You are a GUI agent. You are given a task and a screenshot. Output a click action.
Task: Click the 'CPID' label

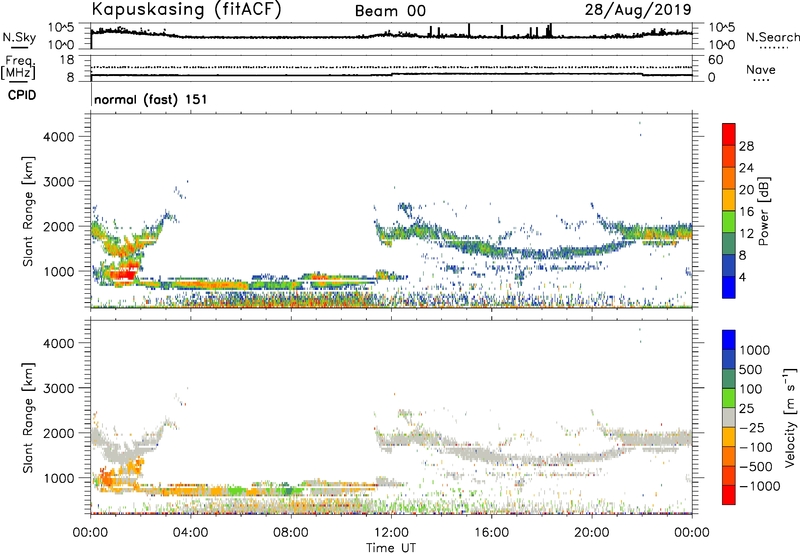pyautogui.click(x=22, y=95)
